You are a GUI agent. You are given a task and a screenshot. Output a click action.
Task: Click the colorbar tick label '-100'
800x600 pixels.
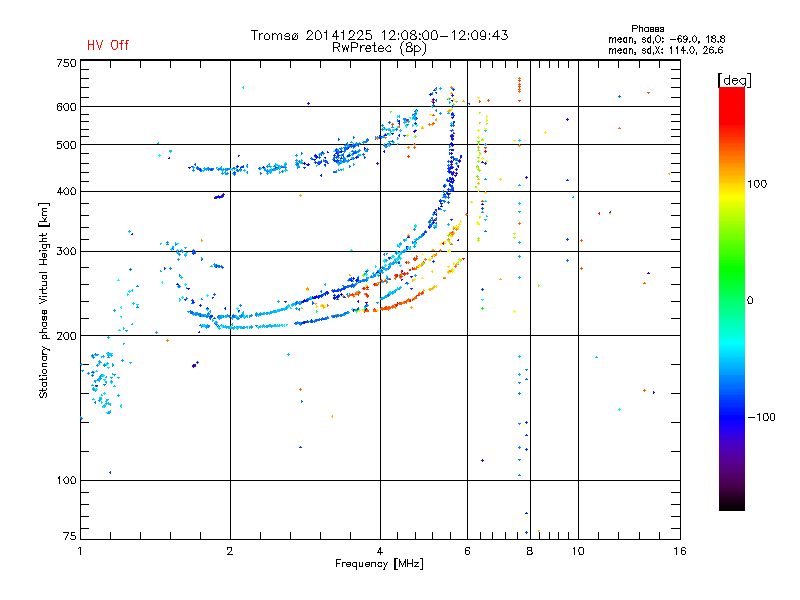pos(762,417)
